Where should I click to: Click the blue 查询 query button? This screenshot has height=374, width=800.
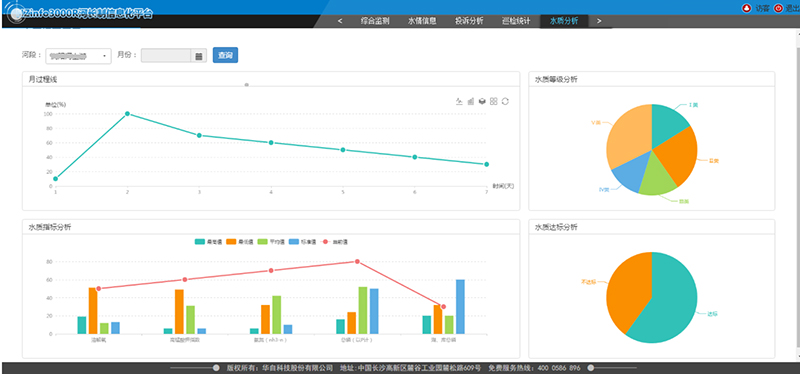coord(225,55)
